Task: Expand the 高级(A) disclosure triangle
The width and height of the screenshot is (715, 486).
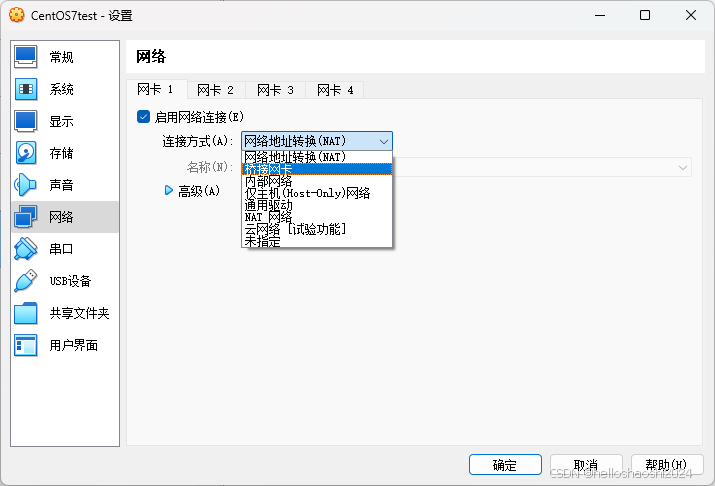Action: (x=169, y=191)
